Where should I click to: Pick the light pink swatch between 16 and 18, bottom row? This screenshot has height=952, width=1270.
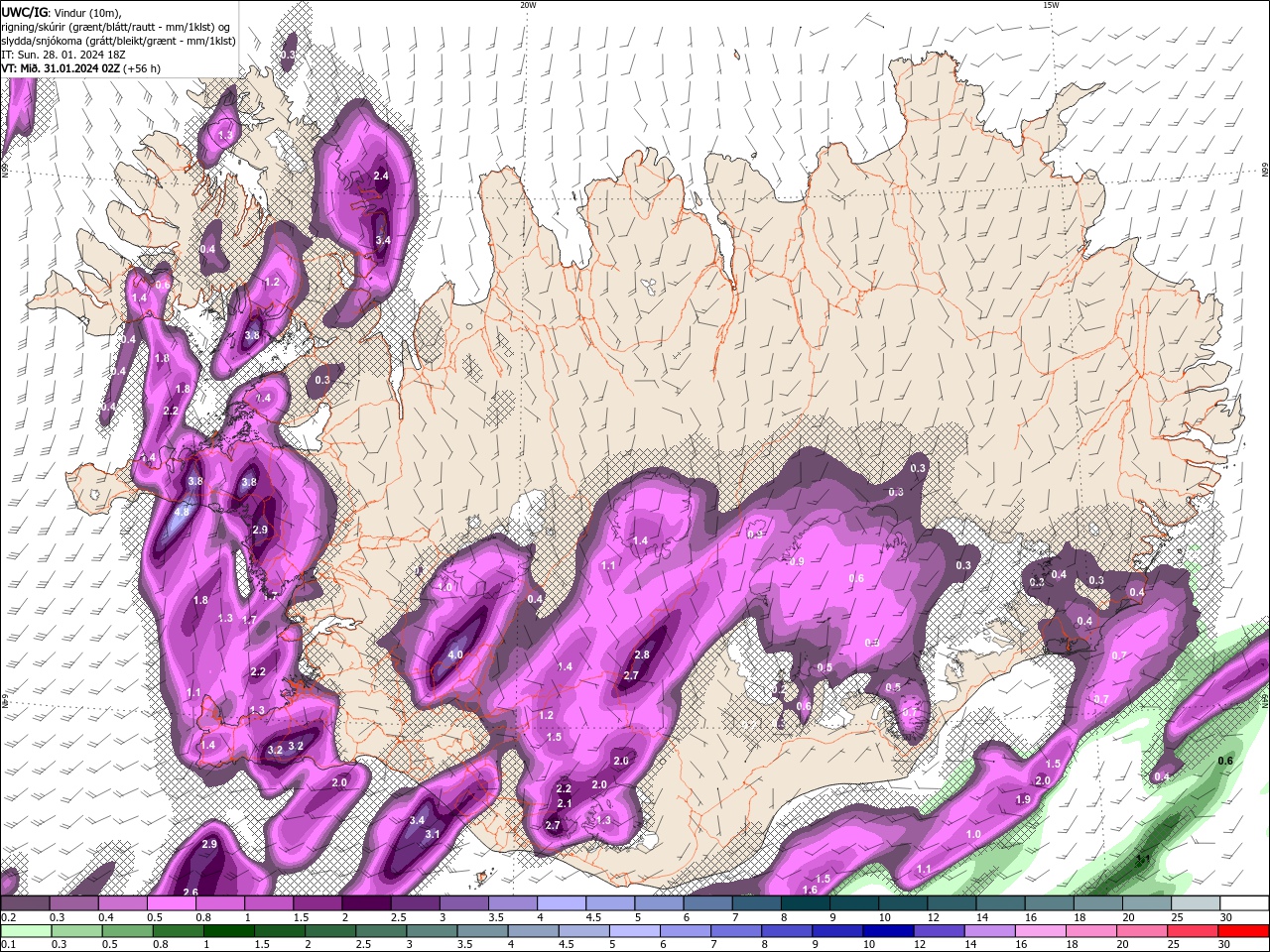[1042, 931]
